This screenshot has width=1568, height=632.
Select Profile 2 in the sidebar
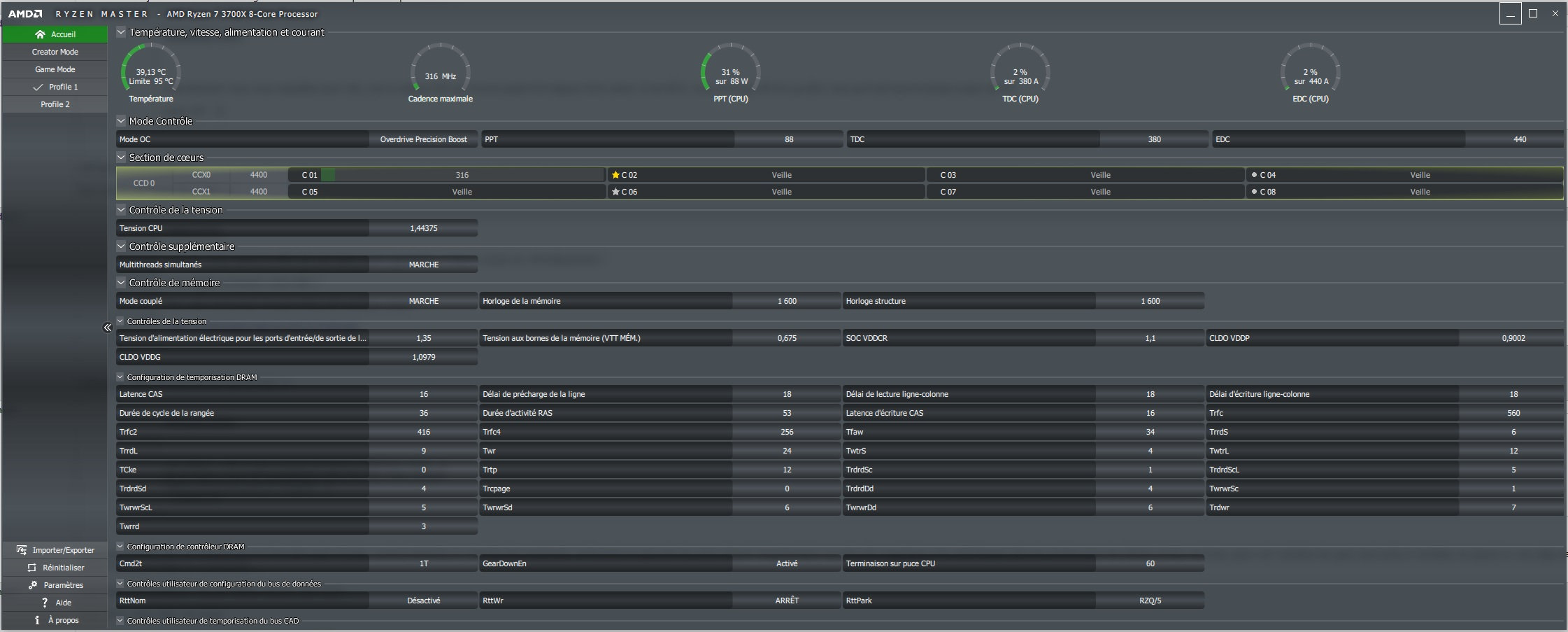click(x=55, y=104)
